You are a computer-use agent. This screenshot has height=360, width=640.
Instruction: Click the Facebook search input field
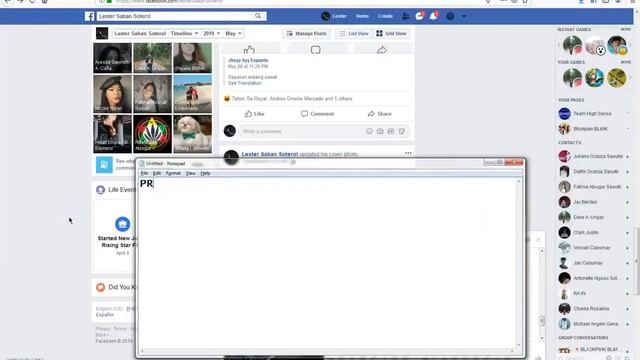point(176,16)
